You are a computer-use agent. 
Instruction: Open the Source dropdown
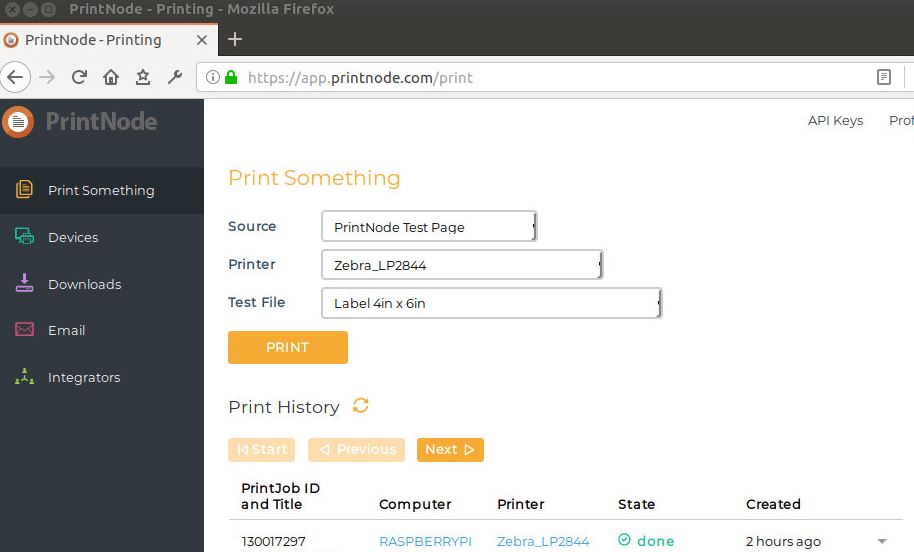point(429,226)
